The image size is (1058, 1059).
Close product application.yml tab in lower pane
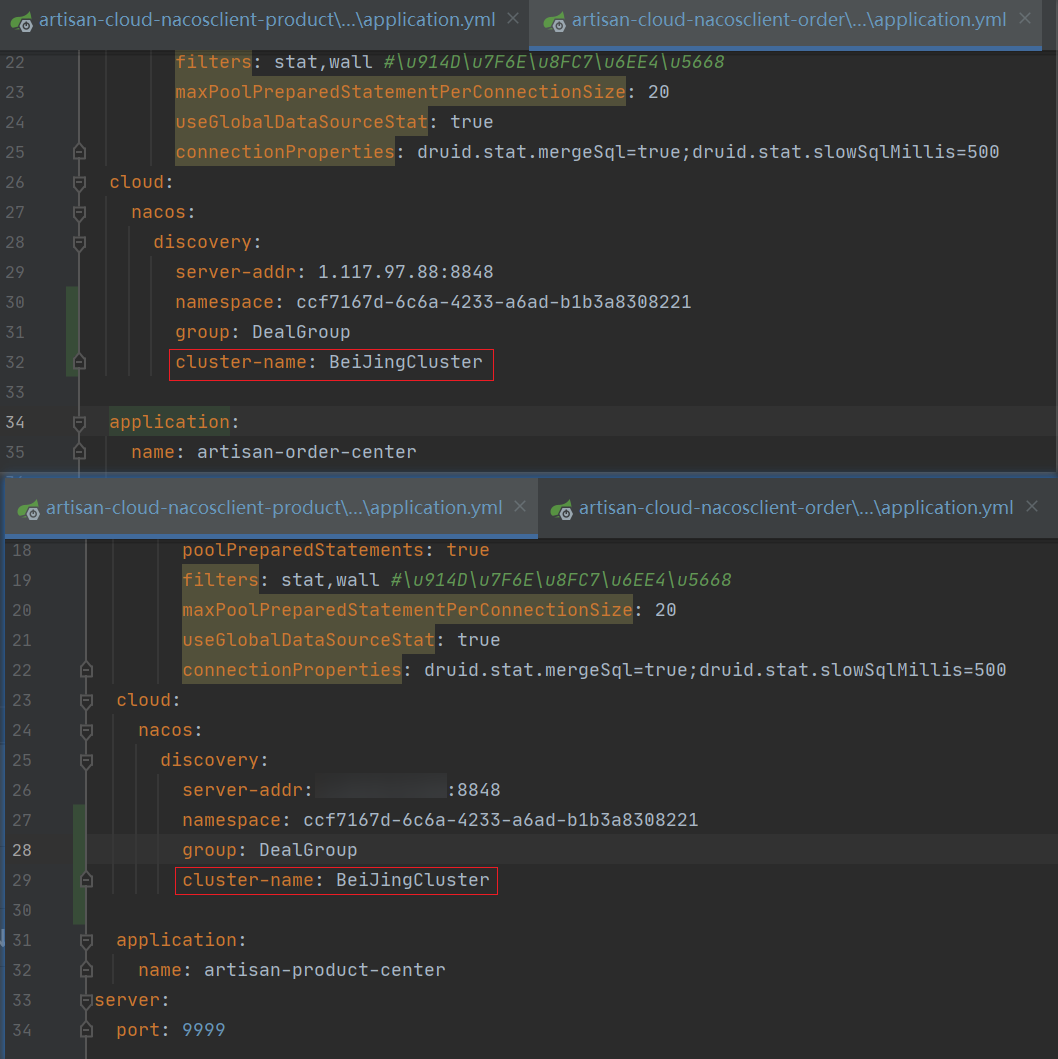tap(519, 507)
